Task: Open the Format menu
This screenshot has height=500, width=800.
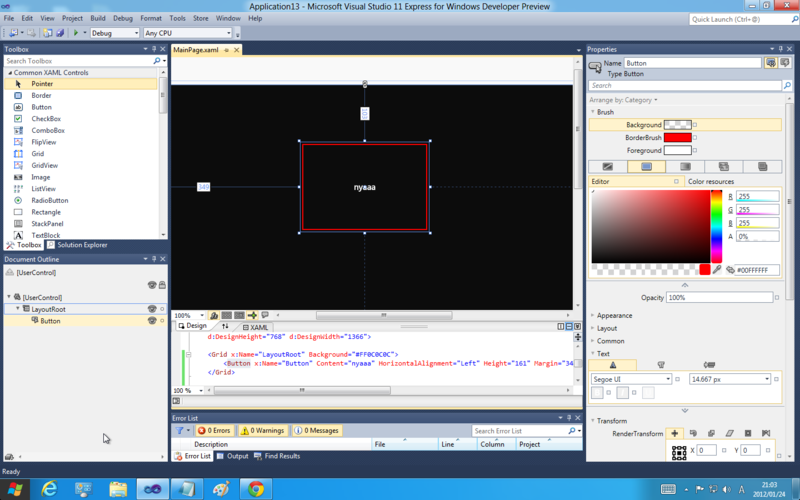Action: point(151,18)
